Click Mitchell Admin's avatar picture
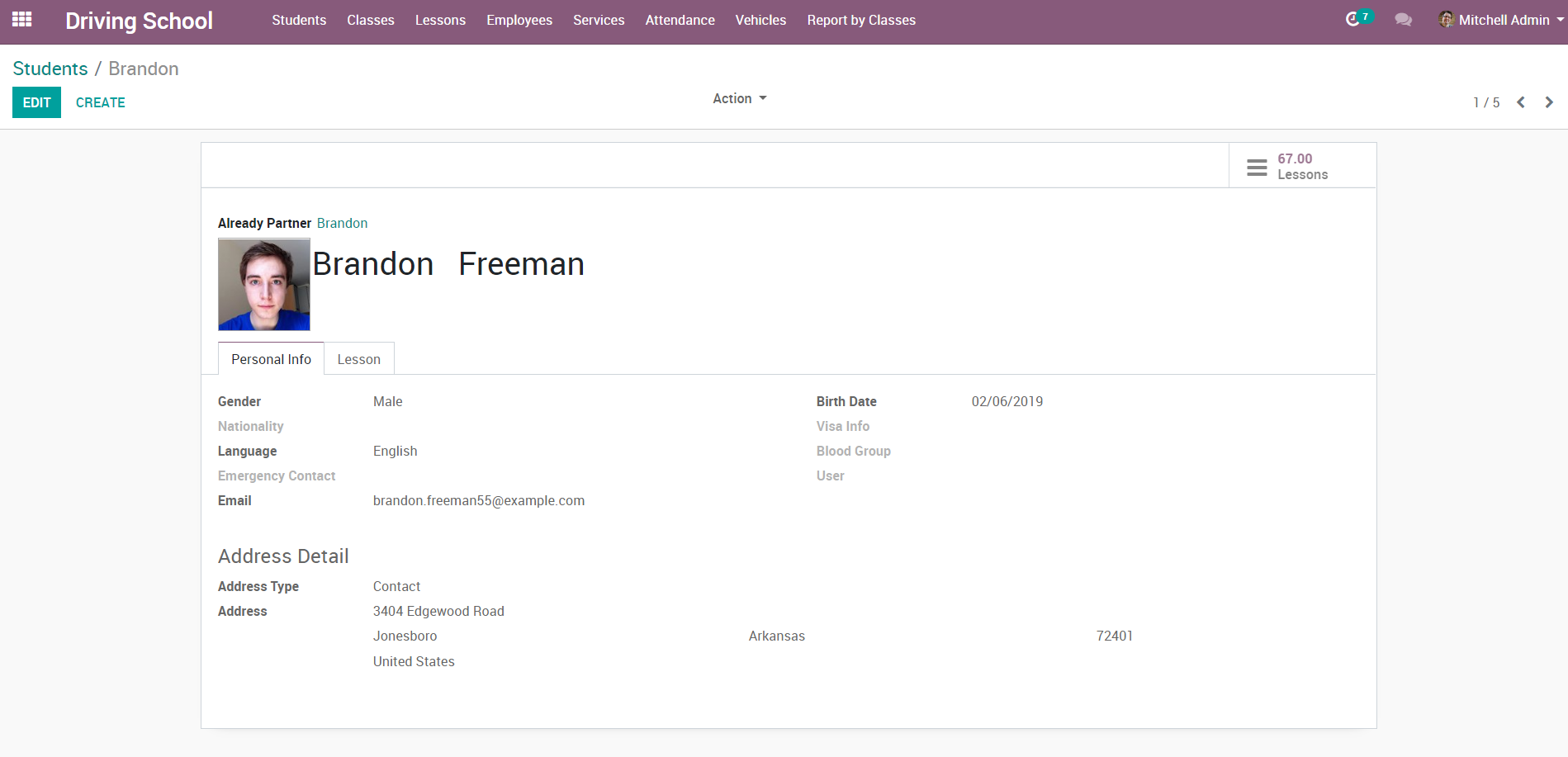Viewport: 1568px width, 757px height. [1446, 20]
